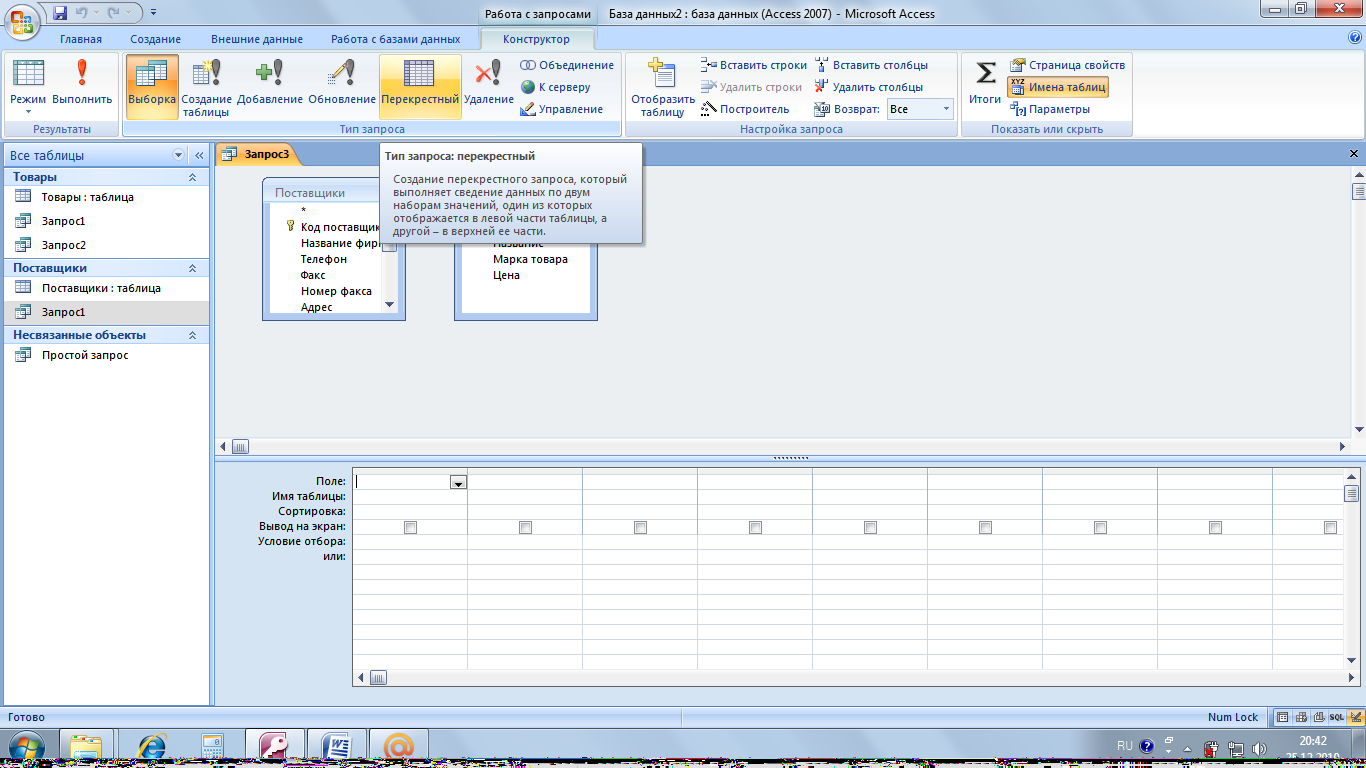Click horizontal scrollbar thumb of design grid
Viewport: 1366px width, 768px height.
point(378,677)
